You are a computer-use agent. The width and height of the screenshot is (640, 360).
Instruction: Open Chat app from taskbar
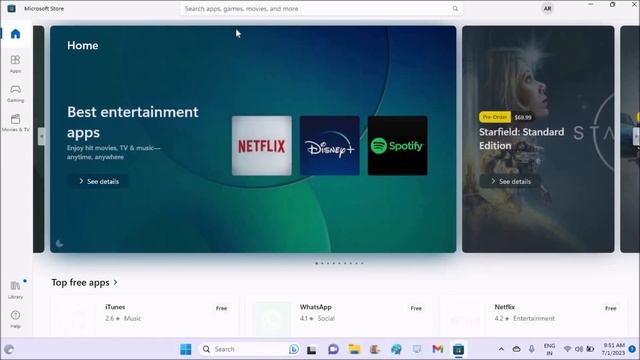pyautogui.click(x=333, y=349)
